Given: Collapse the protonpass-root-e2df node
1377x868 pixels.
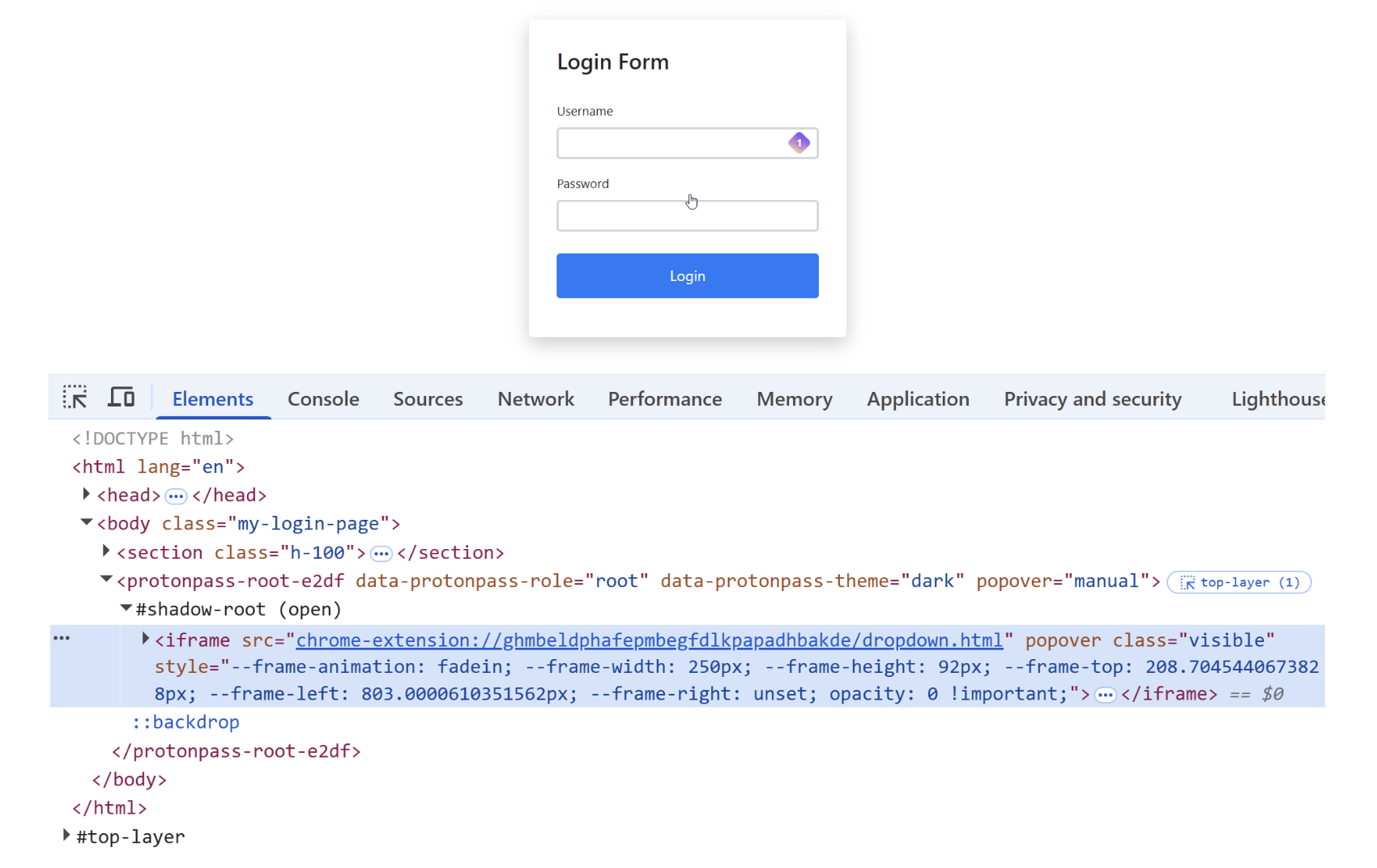Looking at the screenshot, I should pyautogui.click(x=105, y=579).
